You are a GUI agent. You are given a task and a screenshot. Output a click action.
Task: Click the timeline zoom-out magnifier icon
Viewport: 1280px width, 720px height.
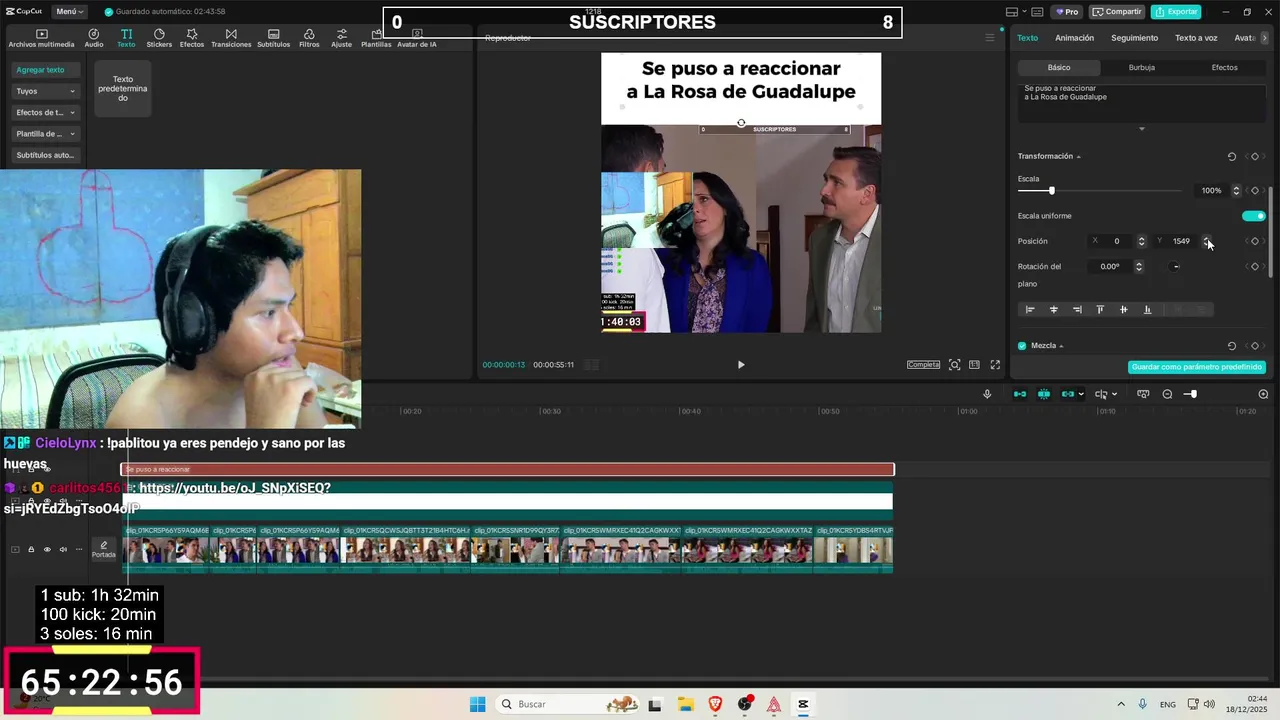pos(1167,394)
